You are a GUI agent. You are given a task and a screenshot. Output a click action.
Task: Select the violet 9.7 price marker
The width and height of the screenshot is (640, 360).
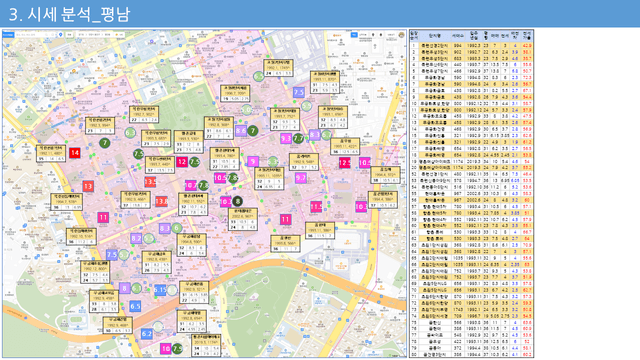(301, 178)
